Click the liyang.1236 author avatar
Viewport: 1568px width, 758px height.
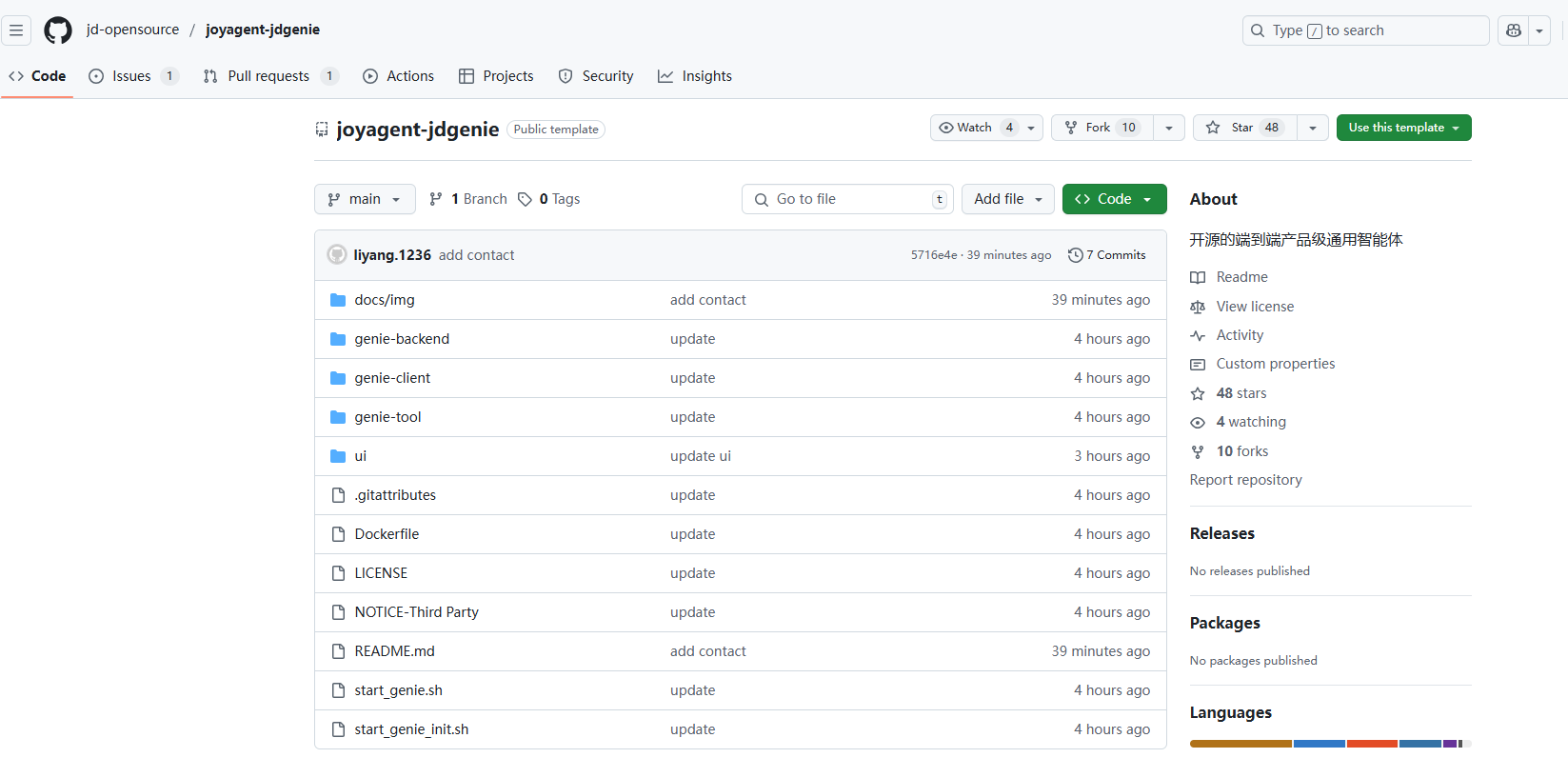point(337,255)
